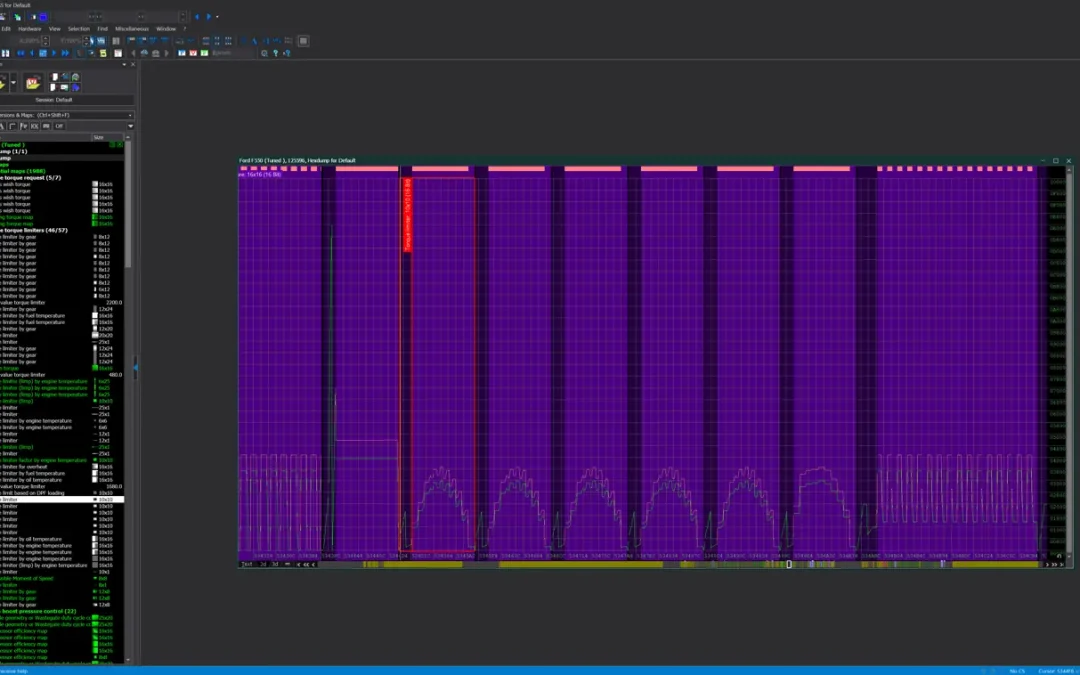Click the blue forward navigation arrow
The width and height of the screenshot is (1080, 675).
coord(209,17)
